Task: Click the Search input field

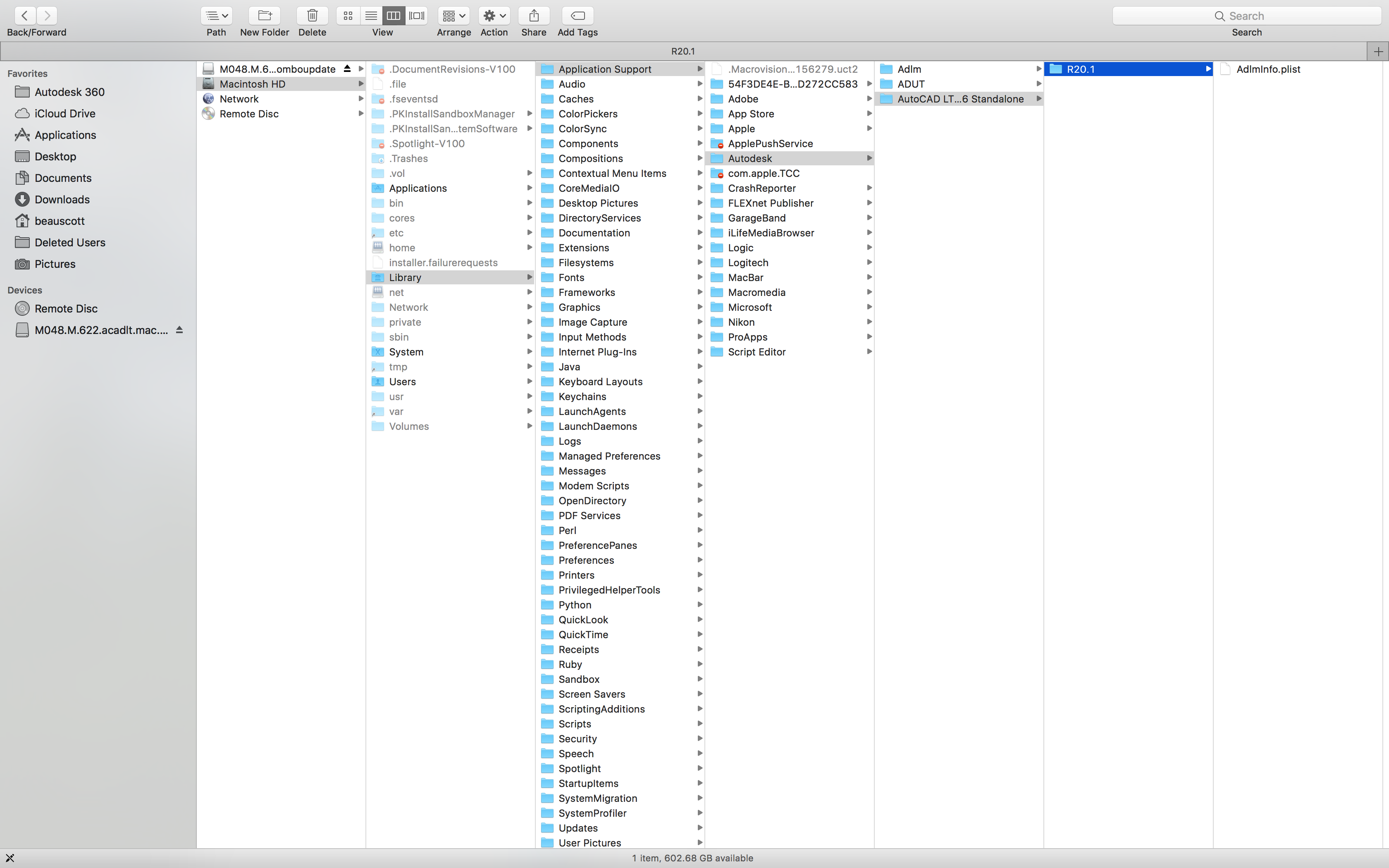Action: point(1246,16)
